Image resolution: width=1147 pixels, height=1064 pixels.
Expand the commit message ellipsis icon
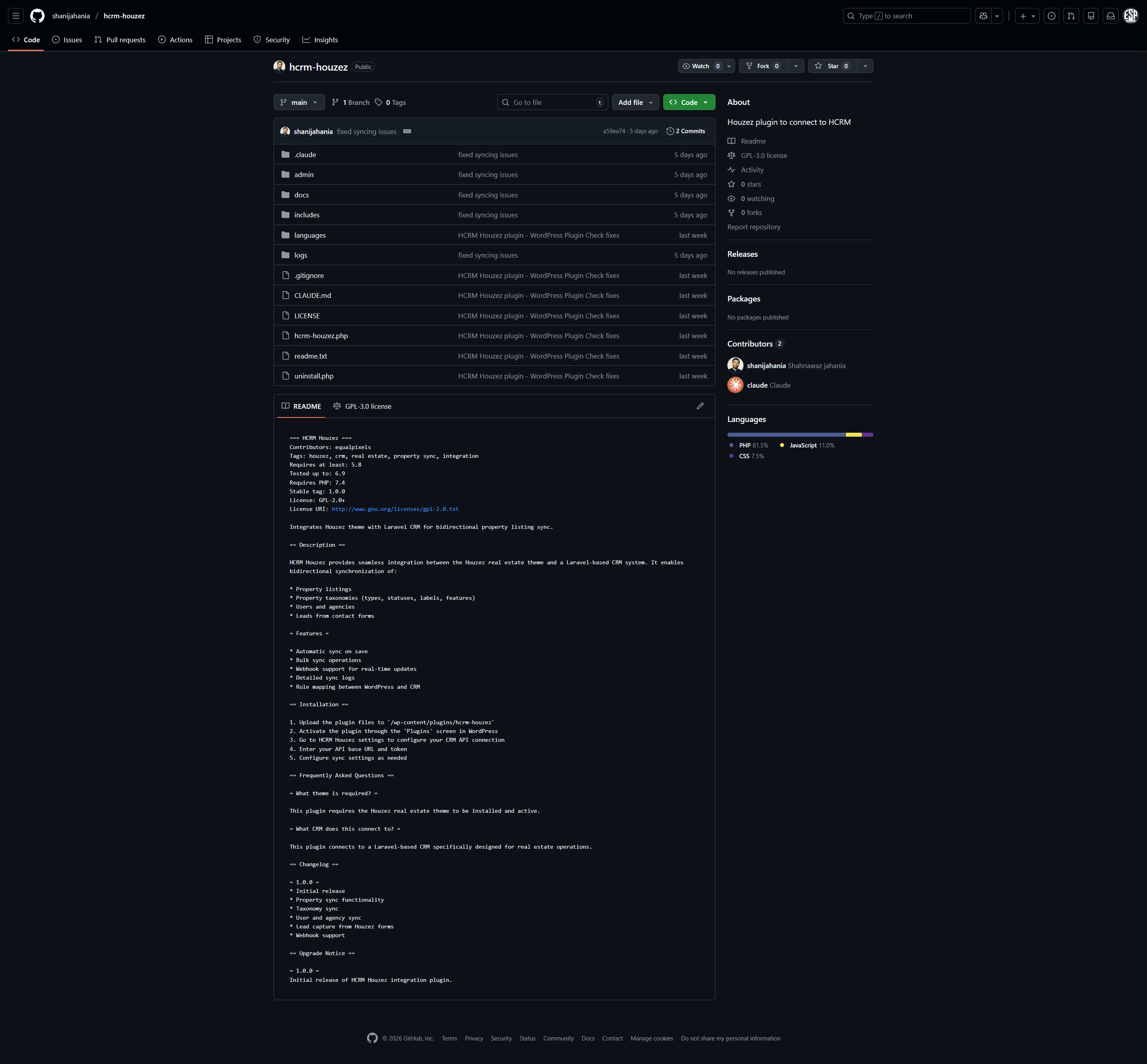[x=407, y=131]
